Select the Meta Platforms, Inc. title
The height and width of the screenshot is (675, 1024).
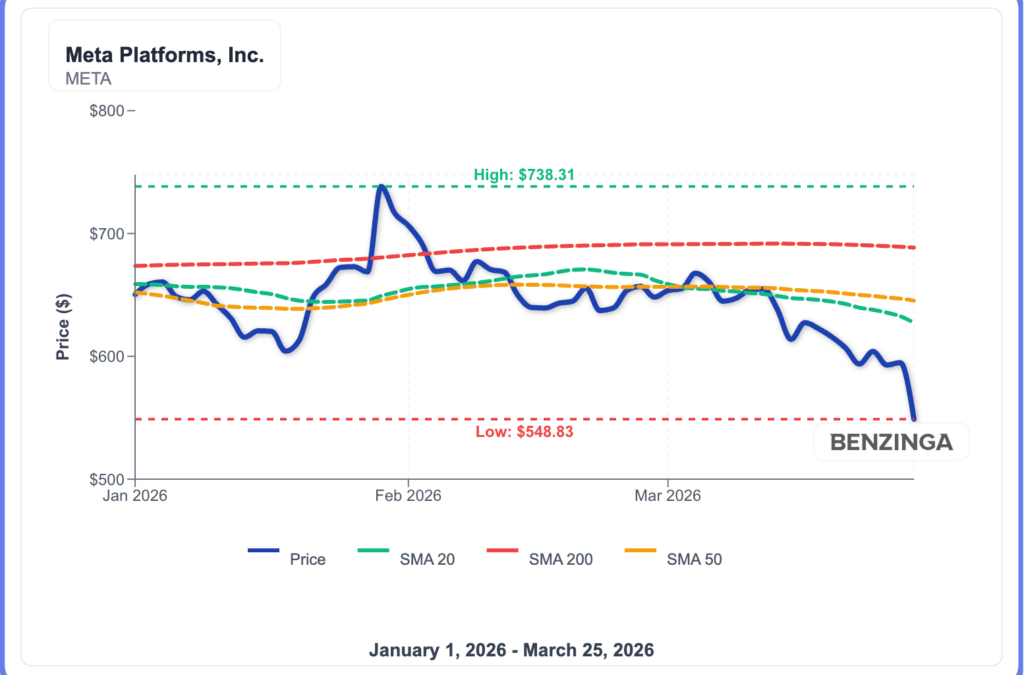164,55
